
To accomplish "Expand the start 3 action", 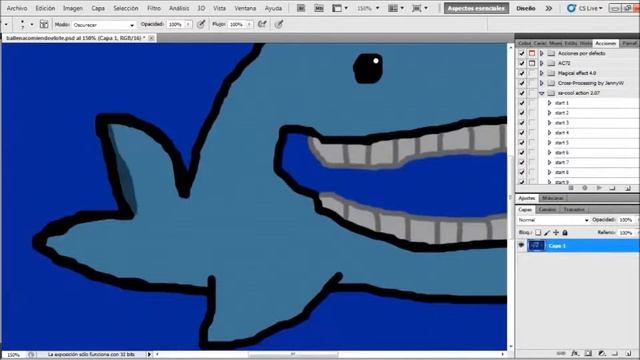I will pyautogui.click(x=549, y=123).
